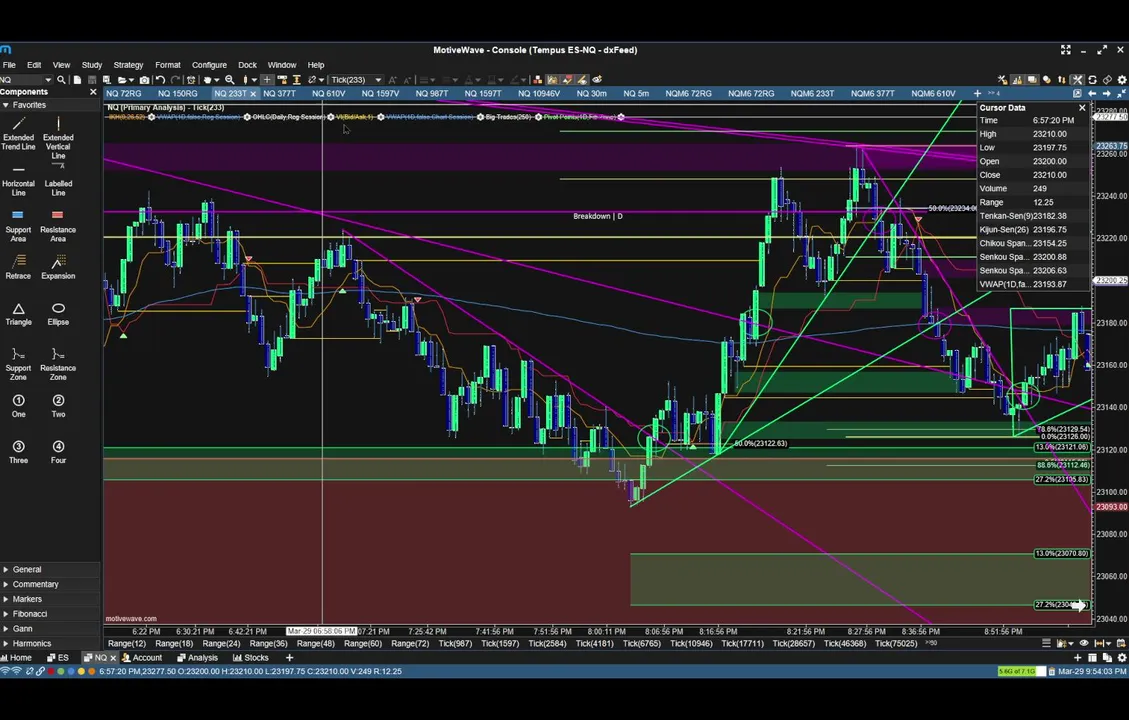Select the Resistance Zone tool
The image size is (1129, 720).
(x=58, y=364)
